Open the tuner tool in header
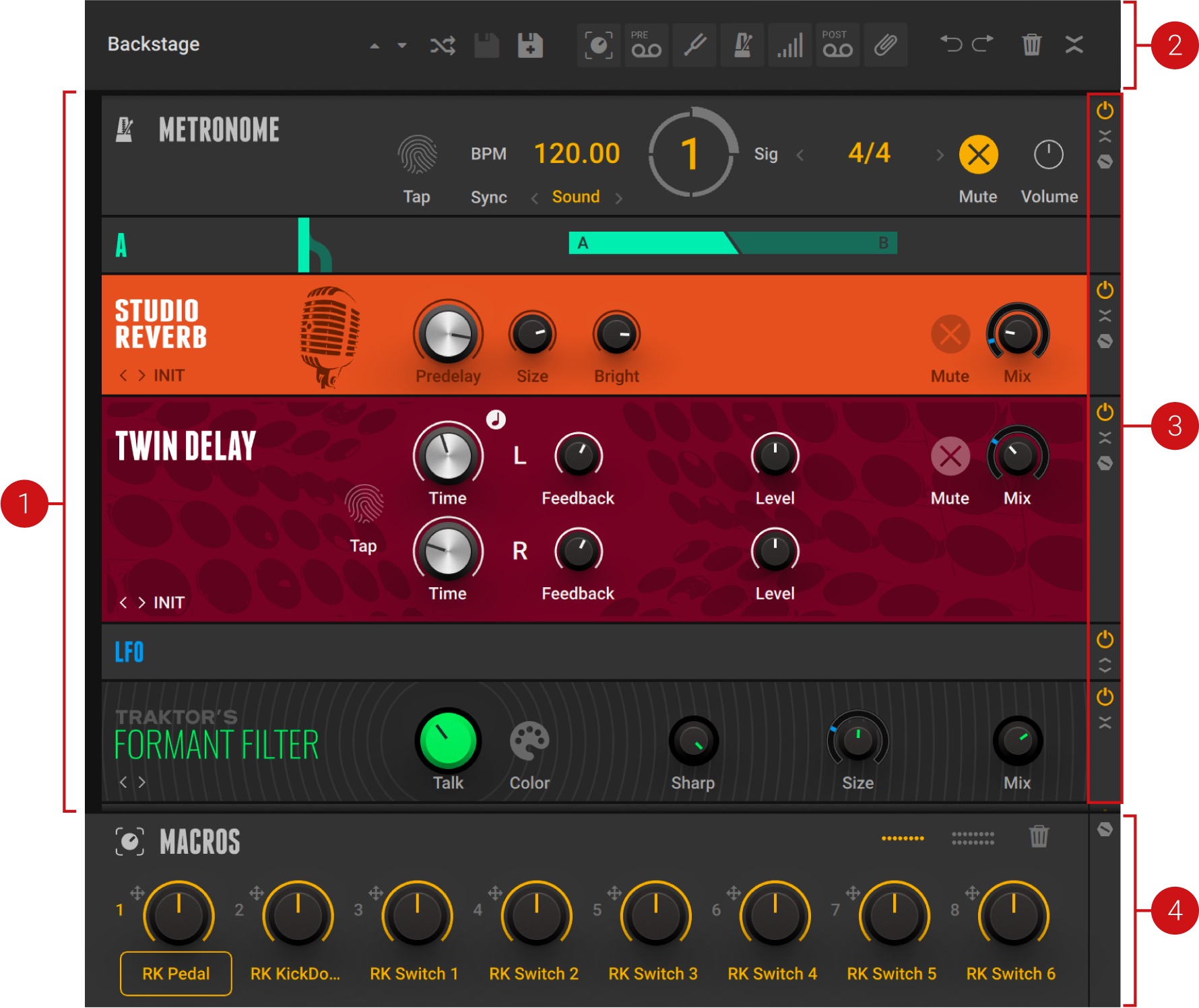1199x1008 pixels. click(x=694, y=45)
